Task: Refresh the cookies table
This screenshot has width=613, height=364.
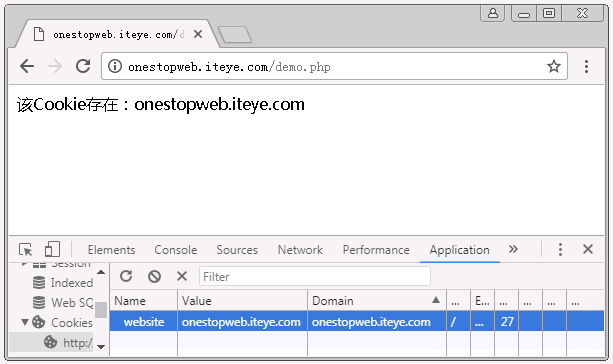Action: (x=126, y=276)
